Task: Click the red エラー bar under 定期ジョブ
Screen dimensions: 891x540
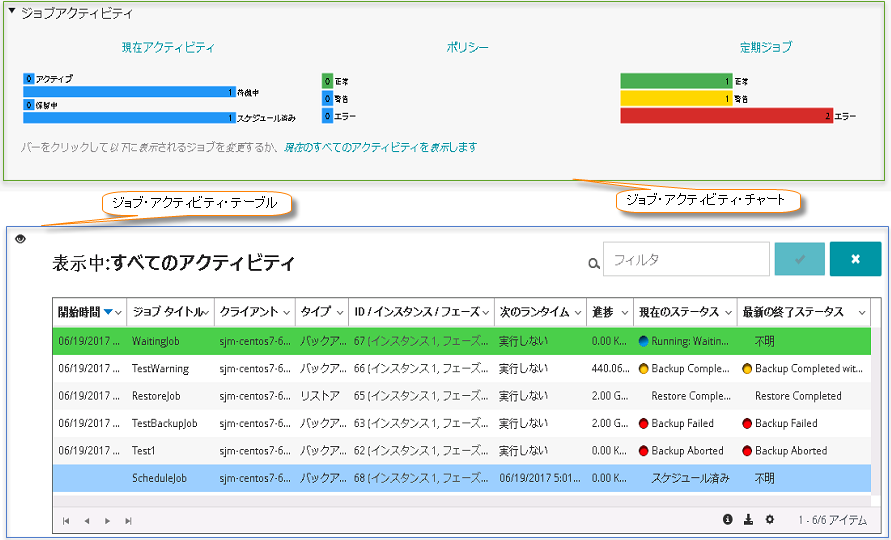Action: tap(726, 116)
